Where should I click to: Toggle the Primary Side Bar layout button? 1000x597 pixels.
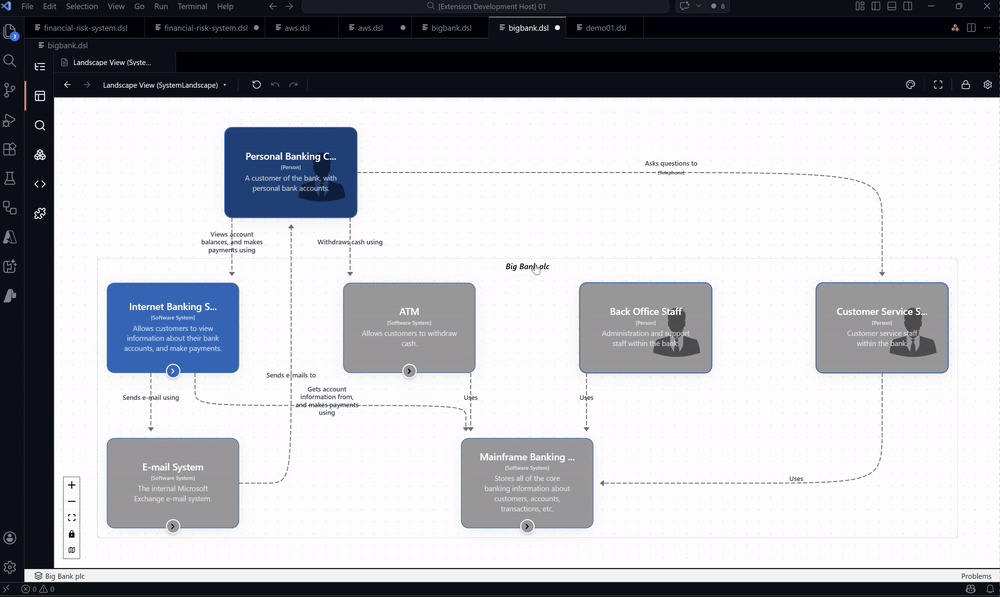coord(876,6)
